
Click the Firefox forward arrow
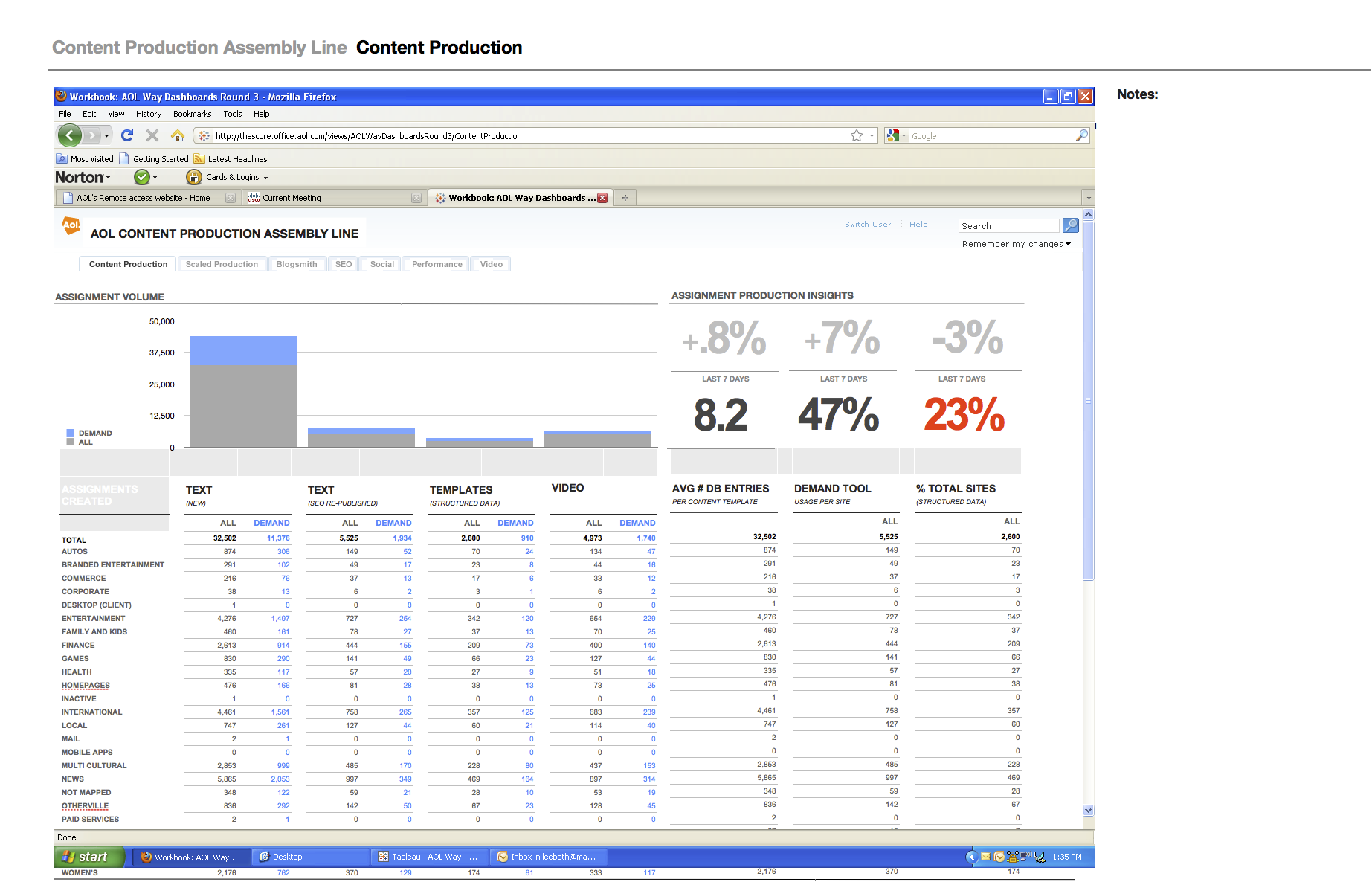[91, 135]
